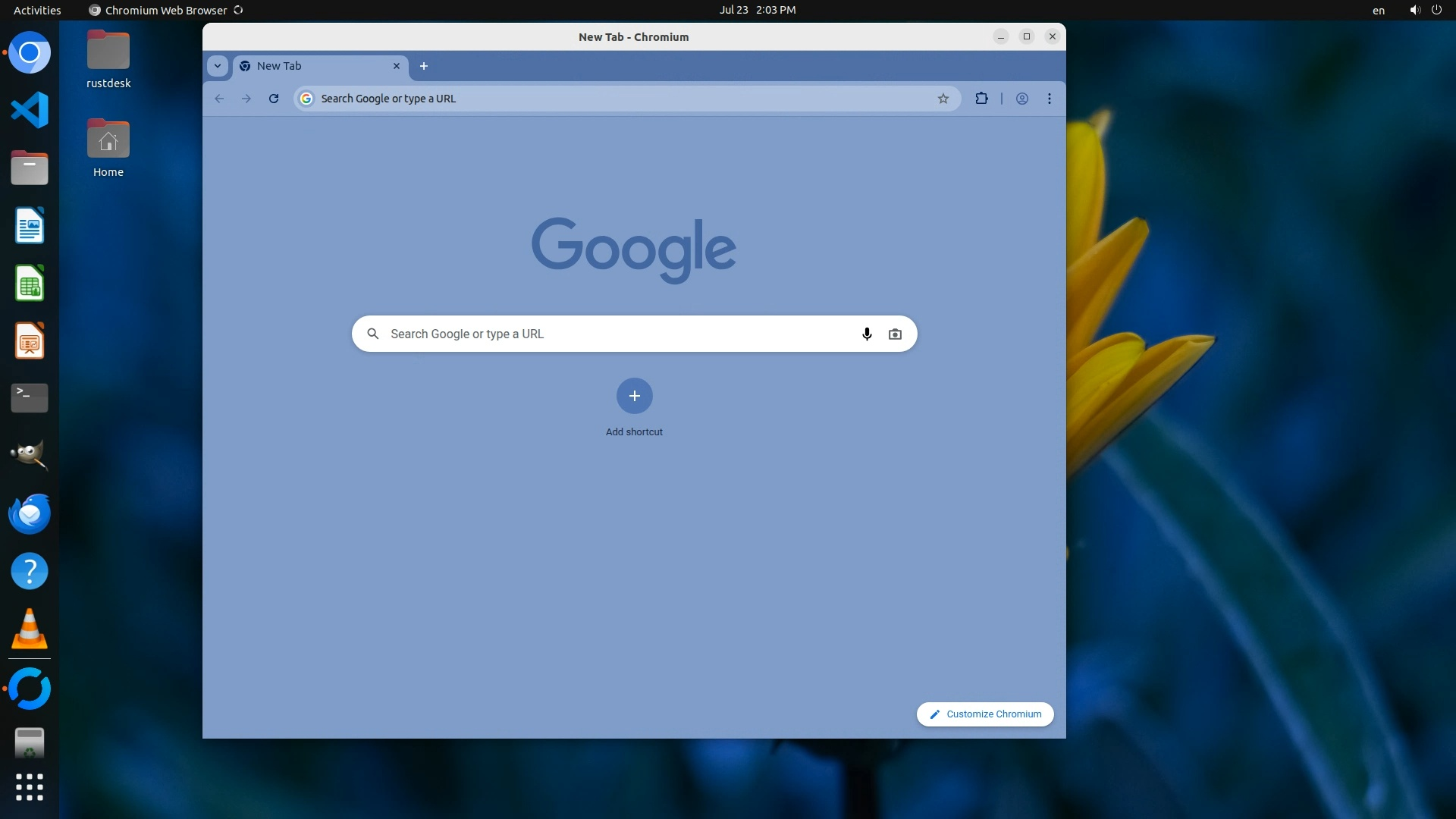This screenshot has width=1456, height=819.
Task: Open the profile avatar icon
Action: [1021, 99]
